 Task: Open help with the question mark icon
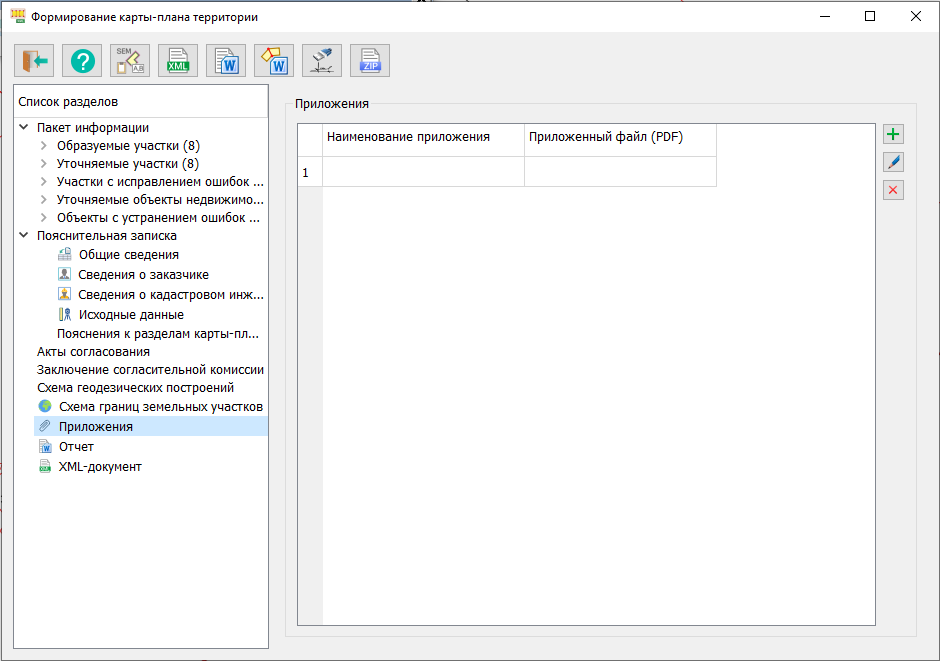click(82, 61)
